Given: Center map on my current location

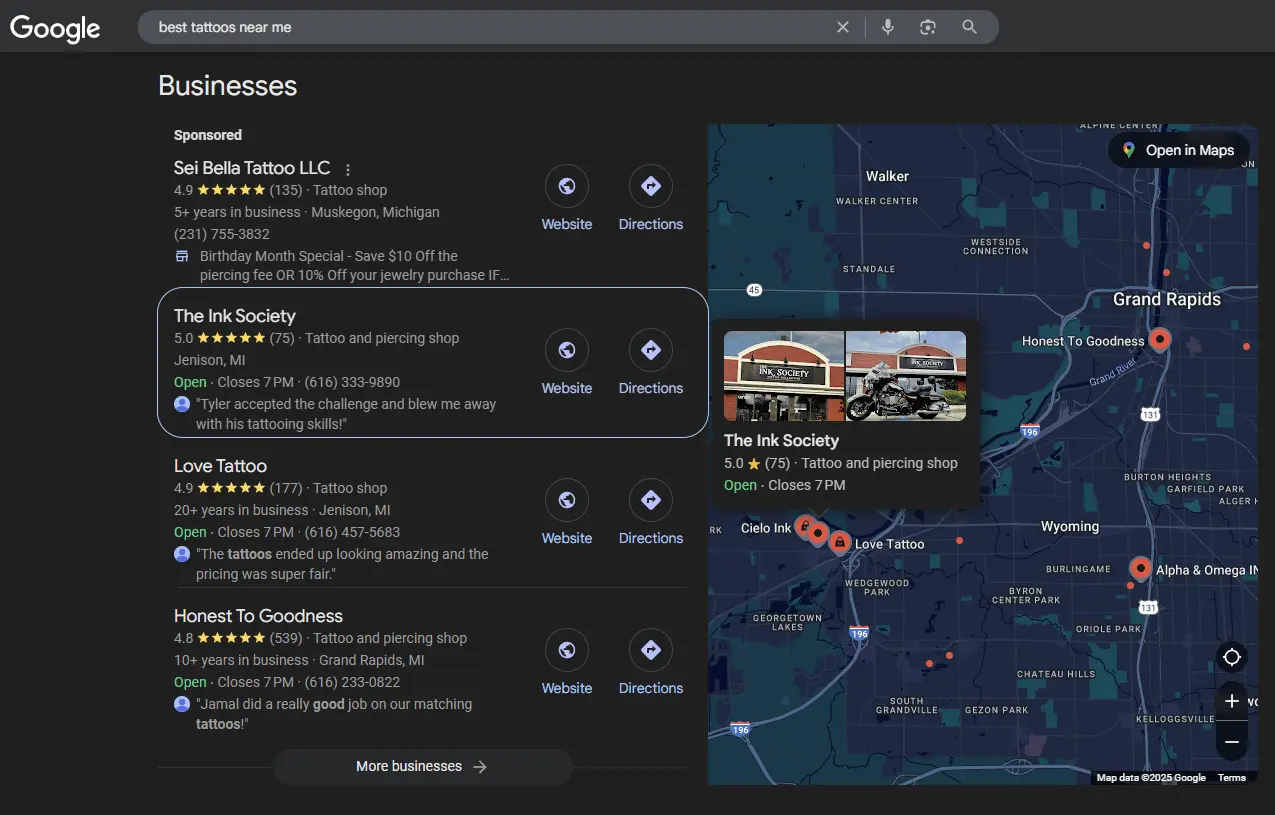Looking at the screenshot, I should pyautogui.click(x=1232, y=657).
